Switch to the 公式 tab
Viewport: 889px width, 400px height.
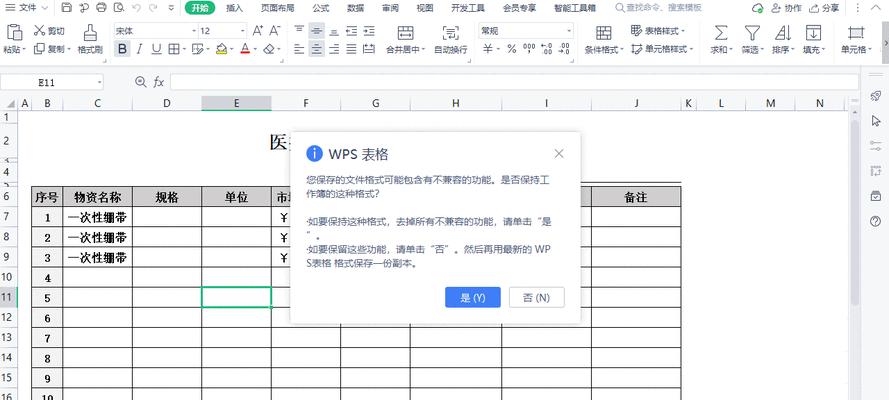pos(320,8)
